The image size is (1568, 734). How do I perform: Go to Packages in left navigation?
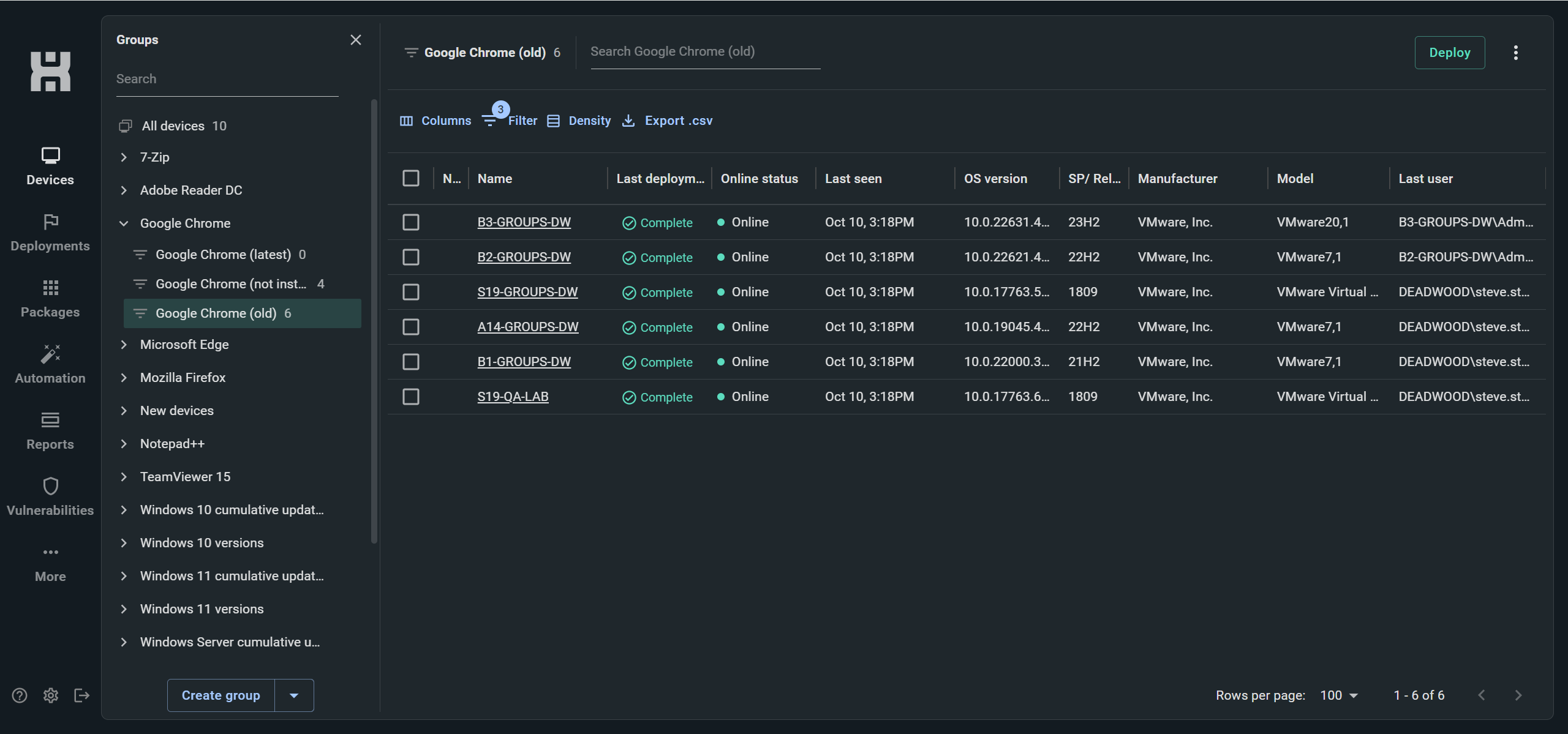tap(50, 298)
